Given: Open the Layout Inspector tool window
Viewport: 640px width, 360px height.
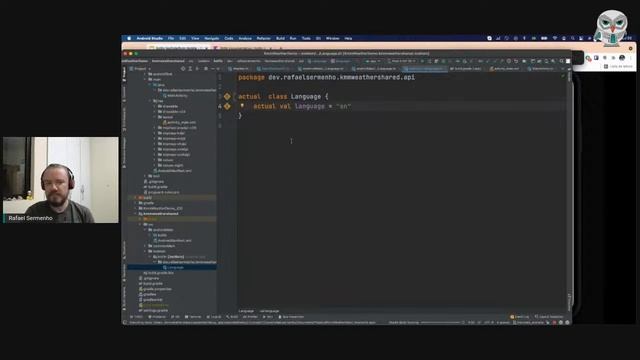Looking at the screenshot, I should click(x=549, y=317).
